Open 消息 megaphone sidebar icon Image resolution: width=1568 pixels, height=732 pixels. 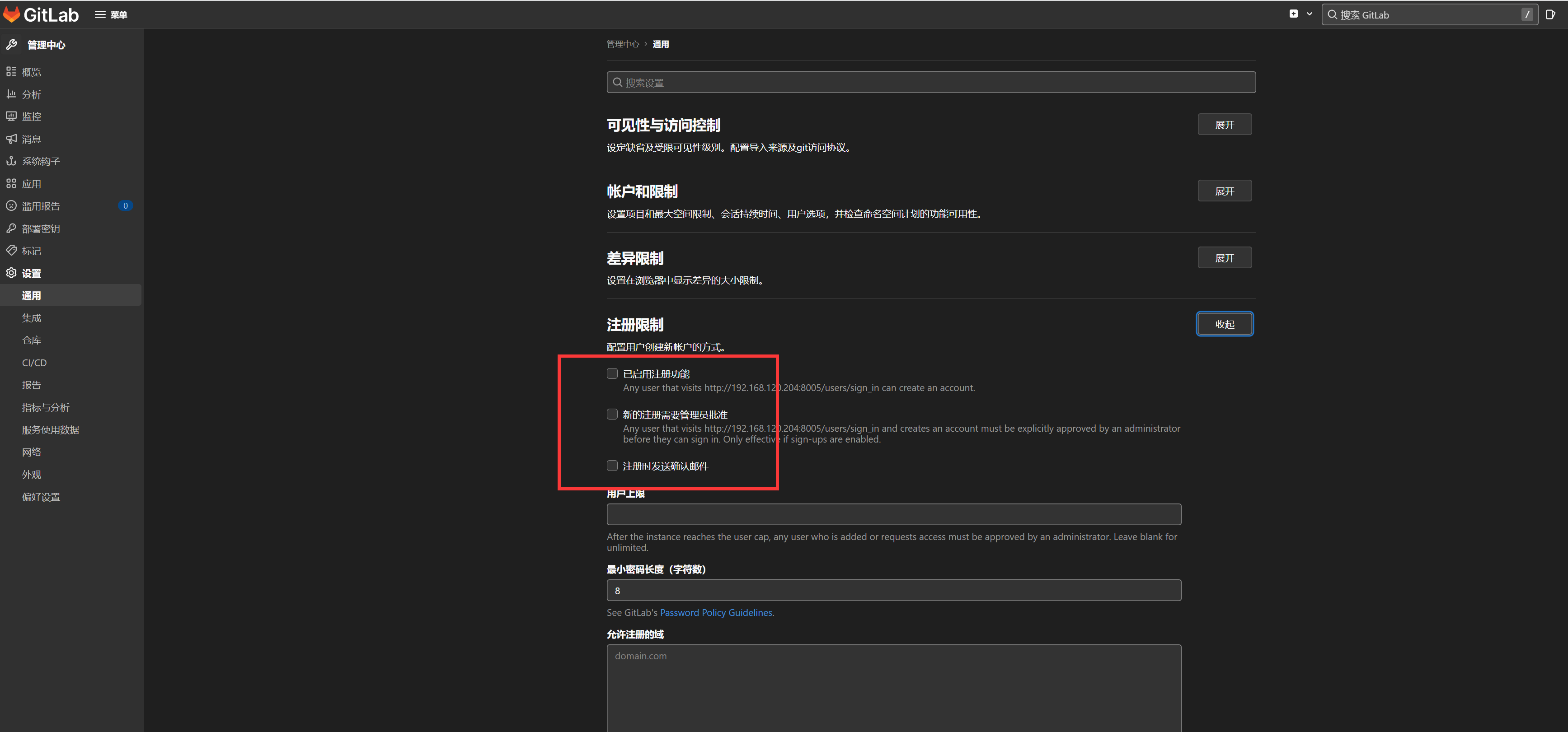(11, 139)
